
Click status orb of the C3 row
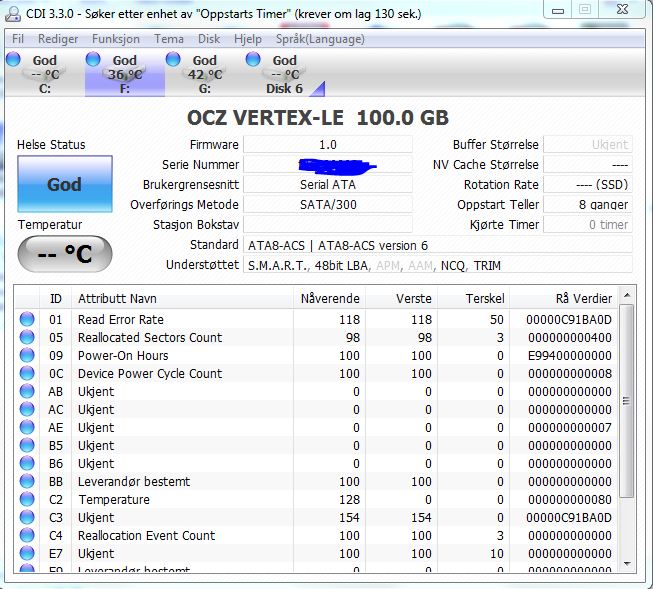tap(27, 517)
